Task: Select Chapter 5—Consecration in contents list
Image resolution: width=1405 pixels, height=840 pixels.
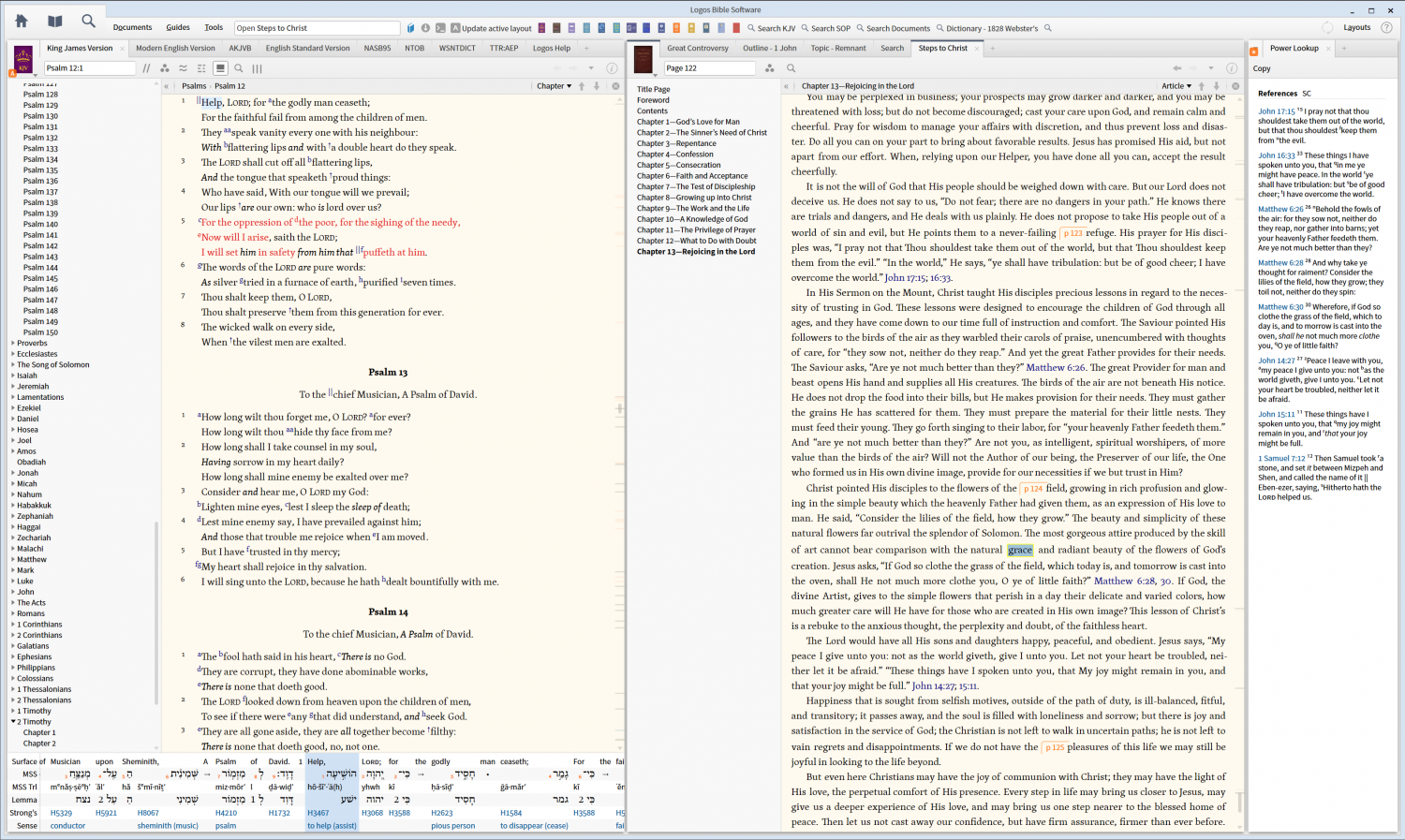Action: [x=679, y=165]
